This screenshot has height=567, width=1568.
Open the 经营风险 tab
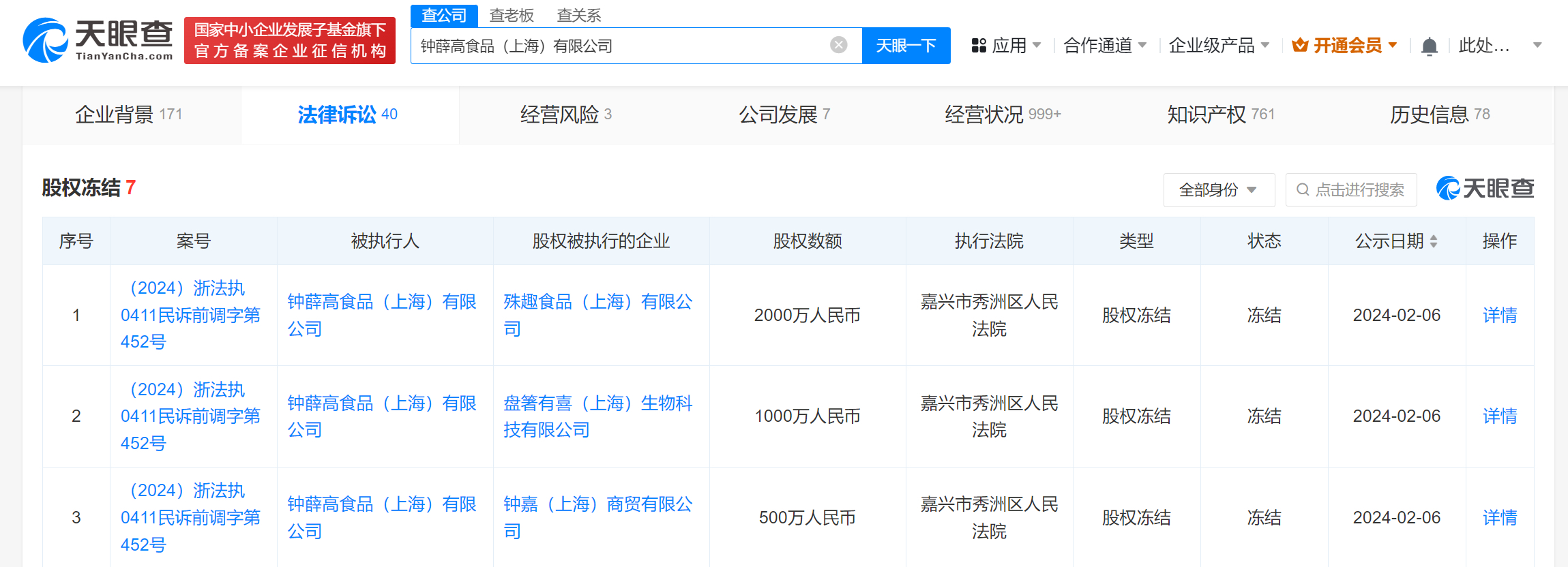point(566,114)
